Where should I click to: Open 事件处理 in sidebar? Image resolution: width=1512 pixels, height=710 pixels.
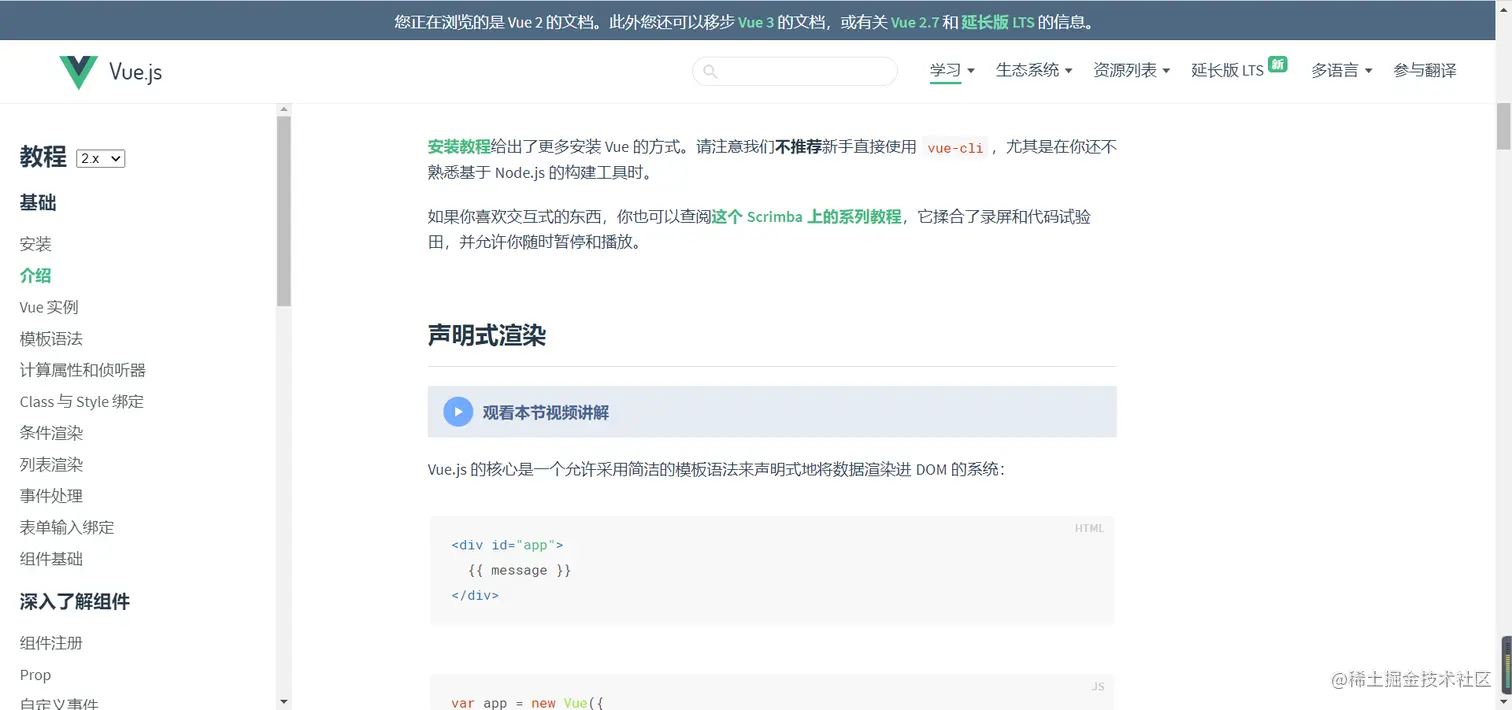pos(51,496)
